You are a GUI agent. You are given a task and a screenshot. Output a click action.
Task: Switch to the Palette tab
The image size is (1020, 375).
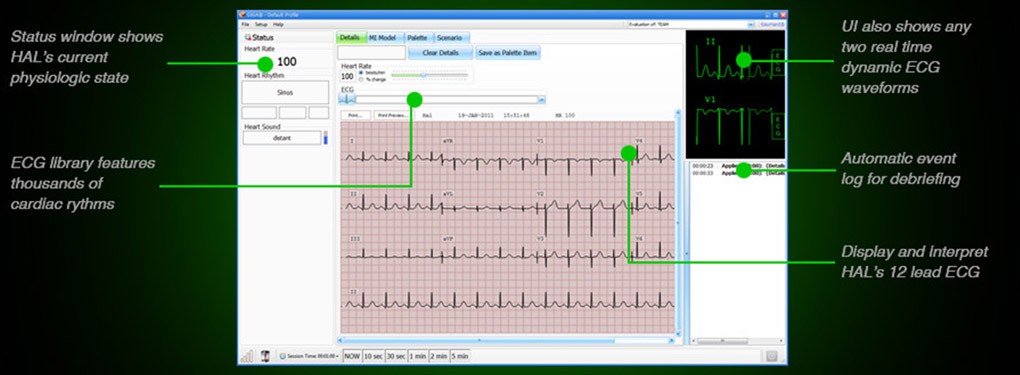tap(417, 38)
